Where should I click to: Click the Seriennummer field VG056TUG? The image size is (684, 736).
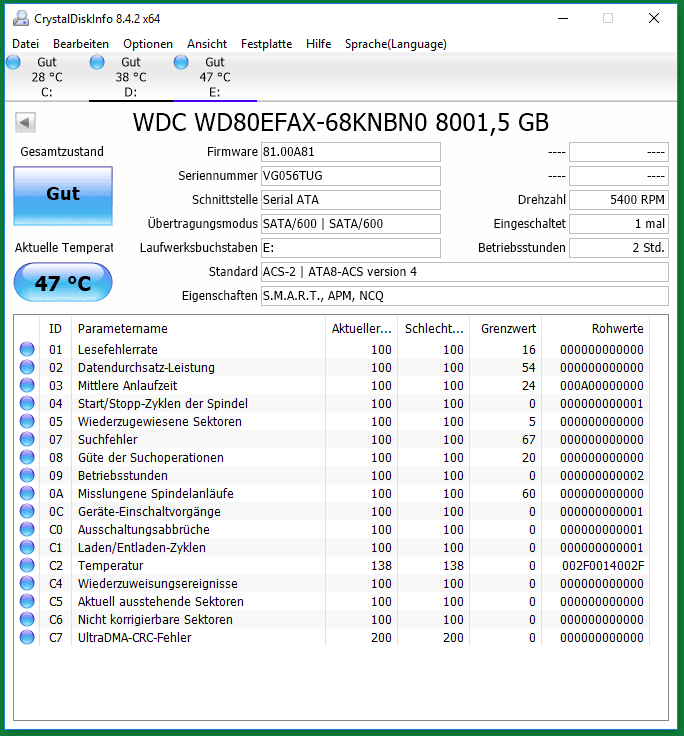point(351,176)
